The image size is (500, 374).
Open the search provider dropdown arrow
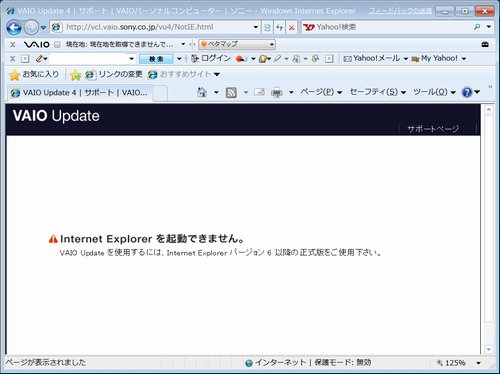489,27
